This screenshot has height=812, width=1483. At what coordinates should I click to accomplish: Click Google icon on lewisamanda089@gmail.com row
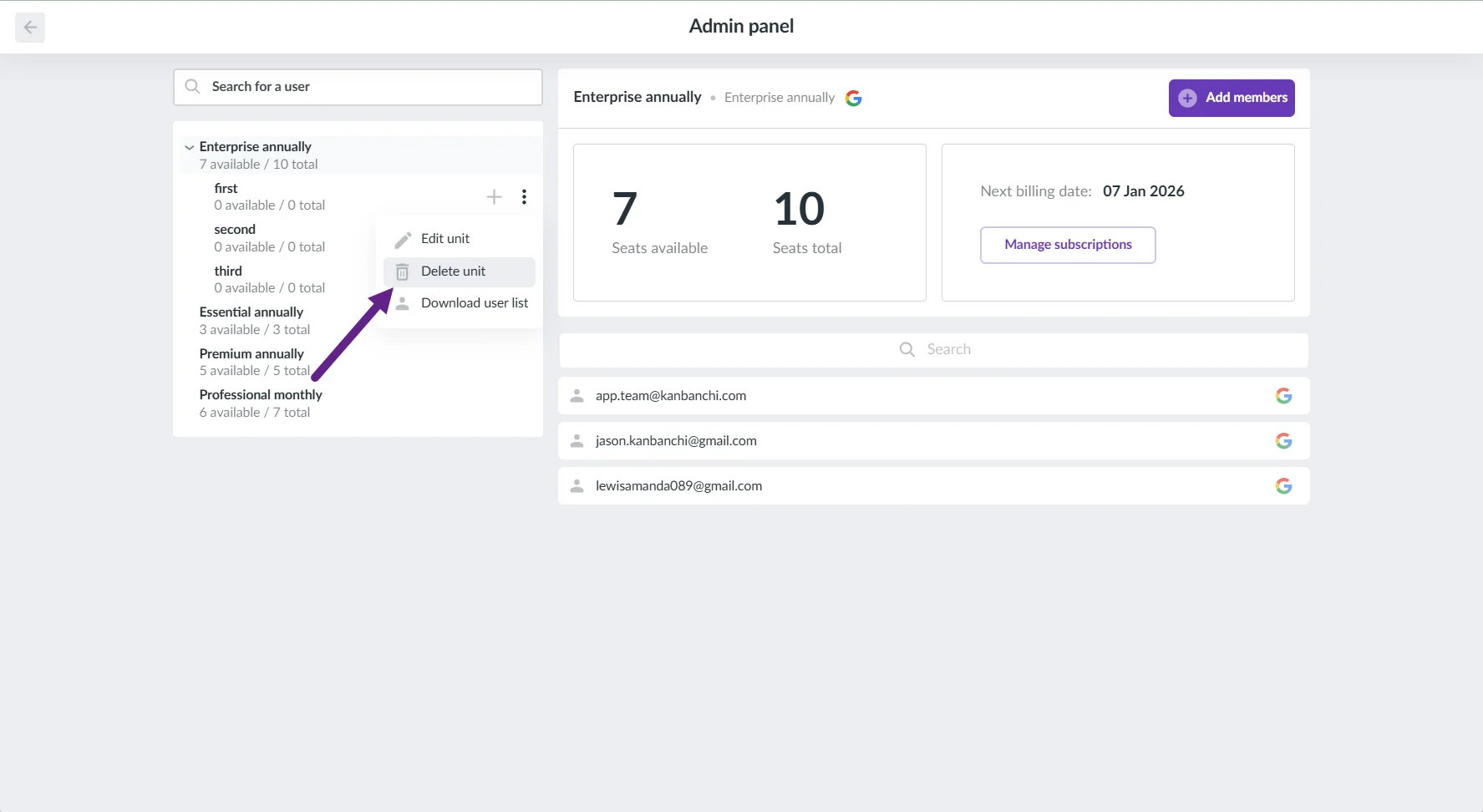click(1283, 486)
